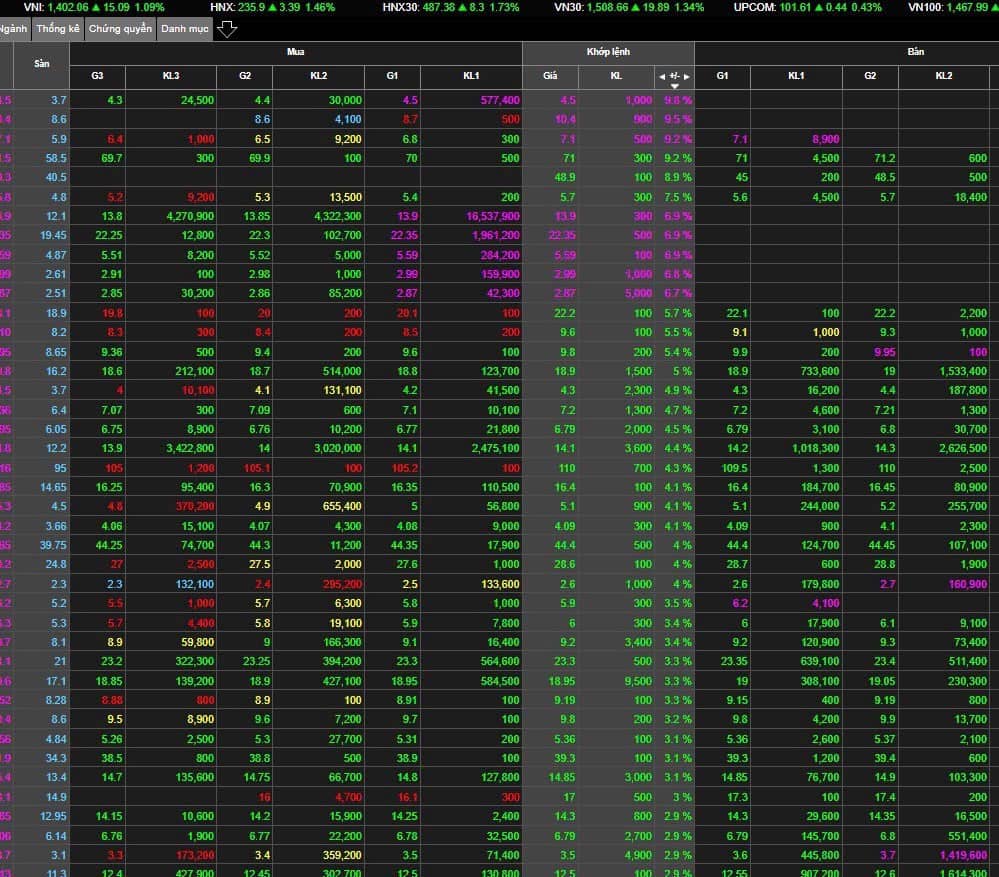This screenshot has width=999, height=877.
Task: Sort by the Sàn column header
Action: click(x=41, y=64)
